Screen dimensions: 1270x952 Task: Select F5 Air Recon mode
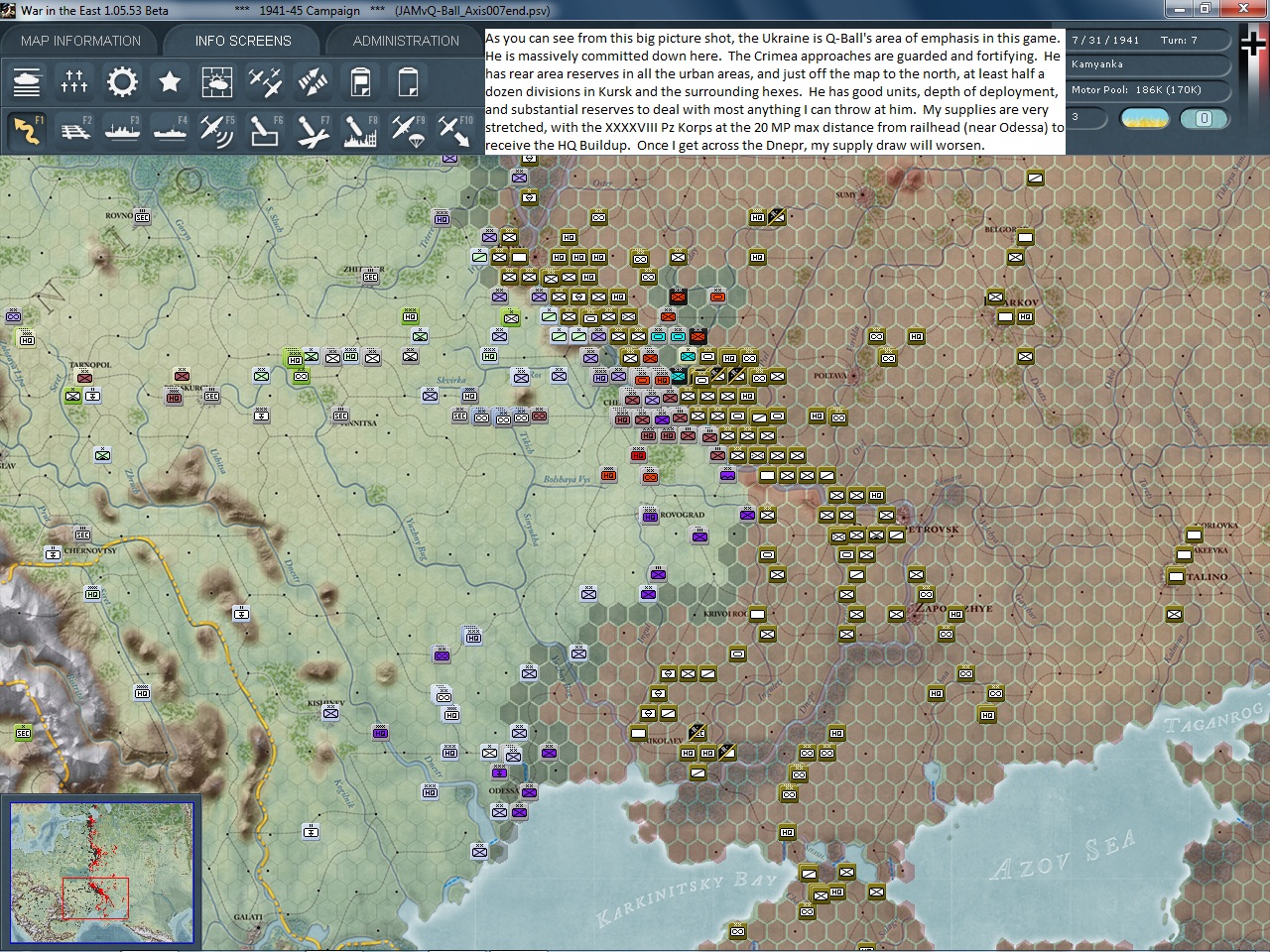pyautogui.click(x=217, y=131)
